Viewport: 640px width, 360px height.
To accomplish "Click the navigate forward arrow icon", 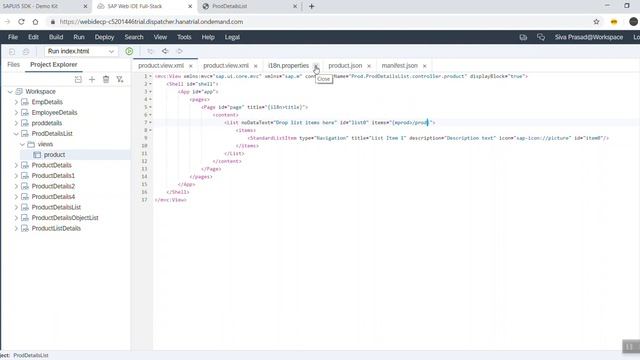I will tap(180, 51).
